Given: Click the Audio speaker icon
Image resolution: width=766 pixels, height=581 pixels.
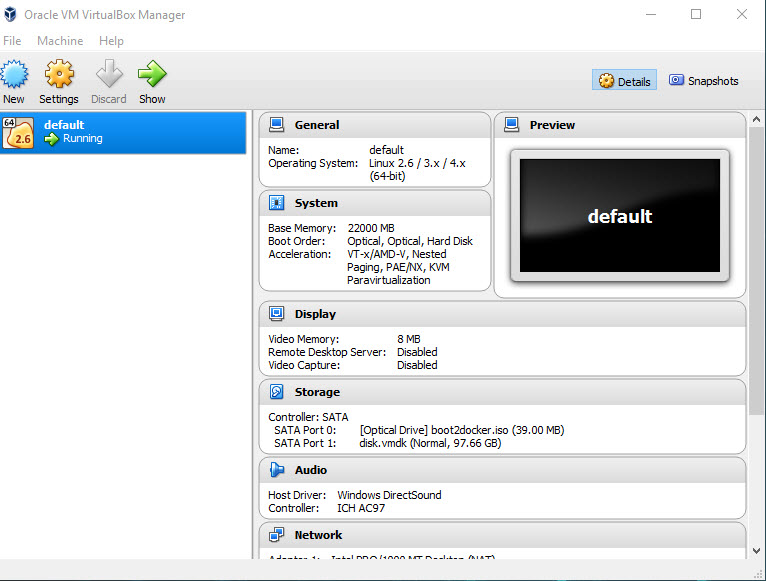Looking at the screenshot, I should coord(277,470).
